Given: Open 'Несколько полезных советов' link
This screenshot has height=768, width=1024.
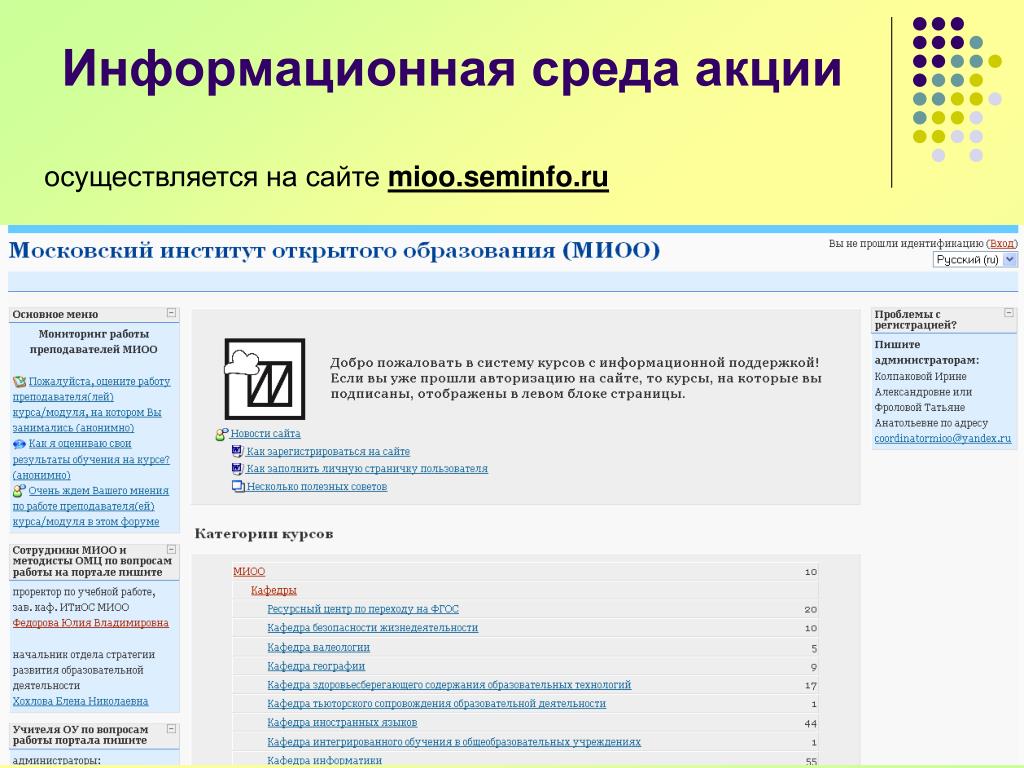Looking at the screenshot, I should click(317, 487).
